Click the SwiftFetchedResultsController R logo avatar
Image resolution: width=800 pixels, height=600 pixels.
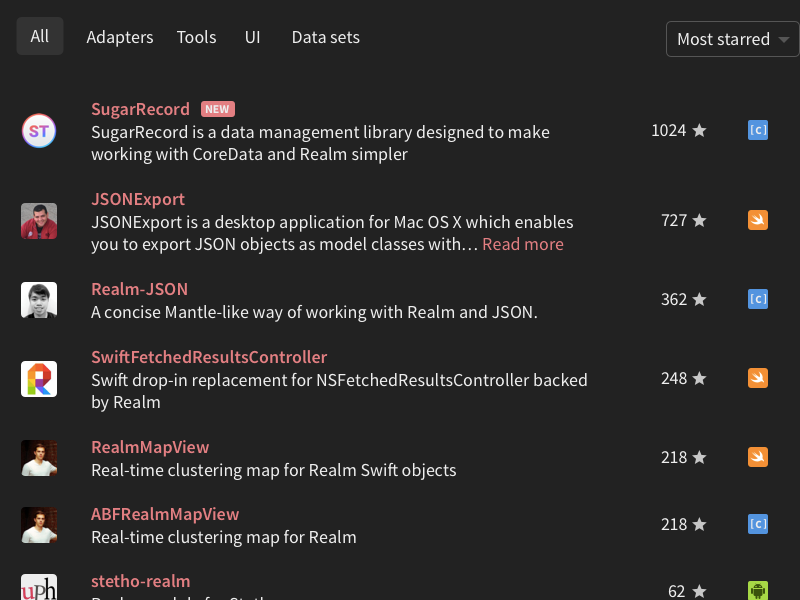click(39, 379)
